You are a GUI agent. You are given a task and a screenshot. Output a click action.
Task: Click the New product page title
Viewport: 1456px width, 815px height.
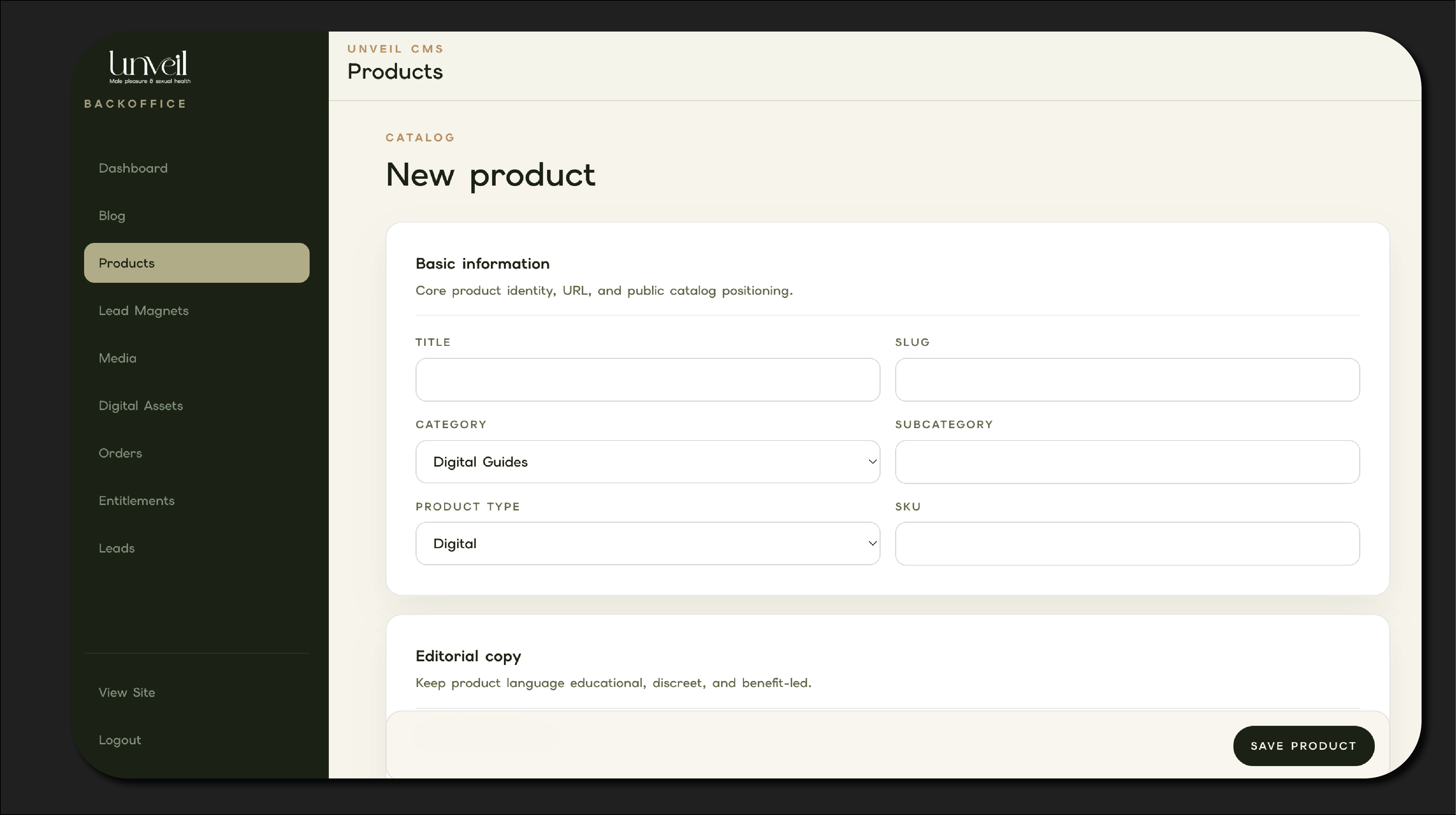[491, 175]
